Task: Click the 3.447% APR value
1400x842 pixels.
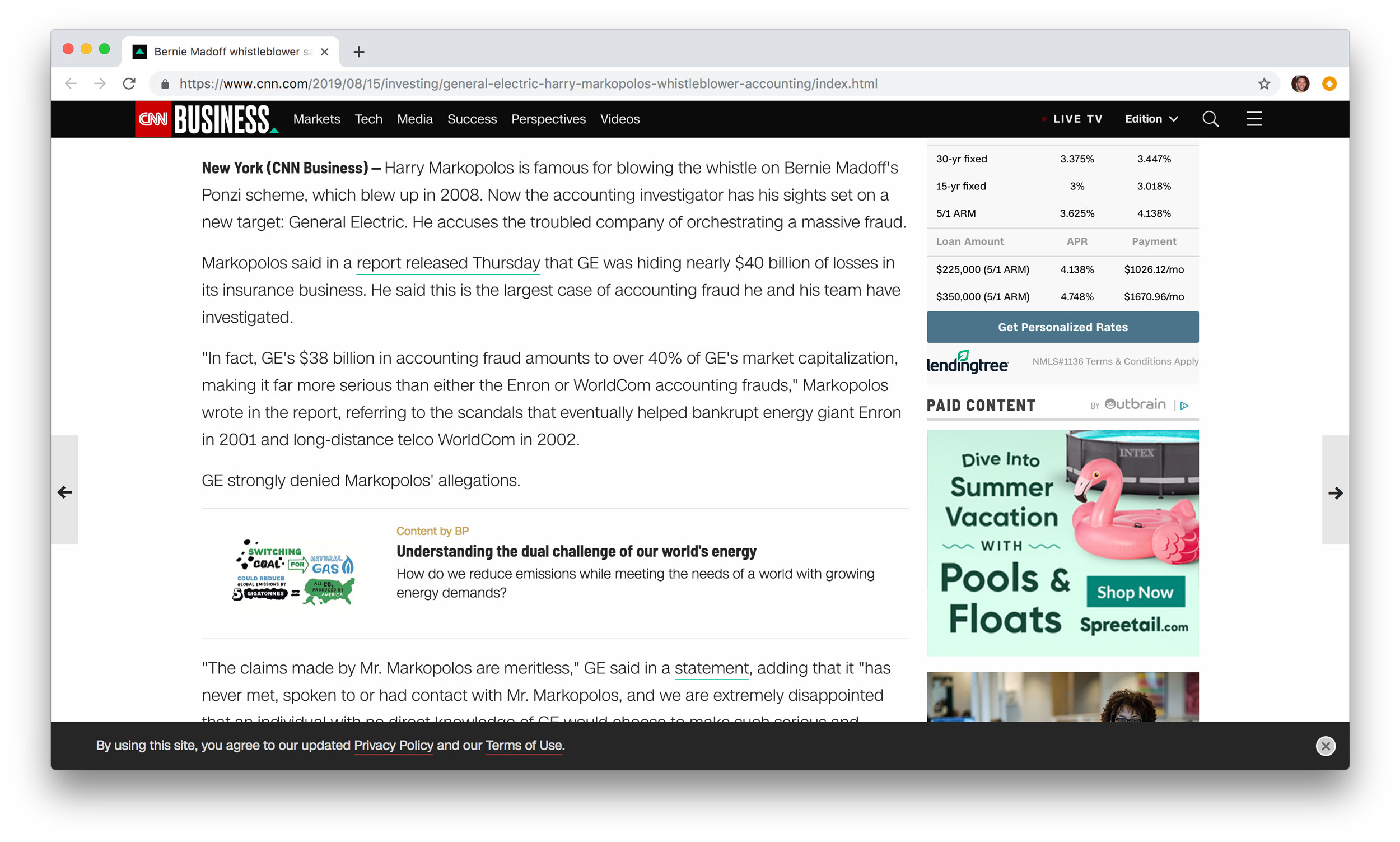Action: pos(1154,159)
